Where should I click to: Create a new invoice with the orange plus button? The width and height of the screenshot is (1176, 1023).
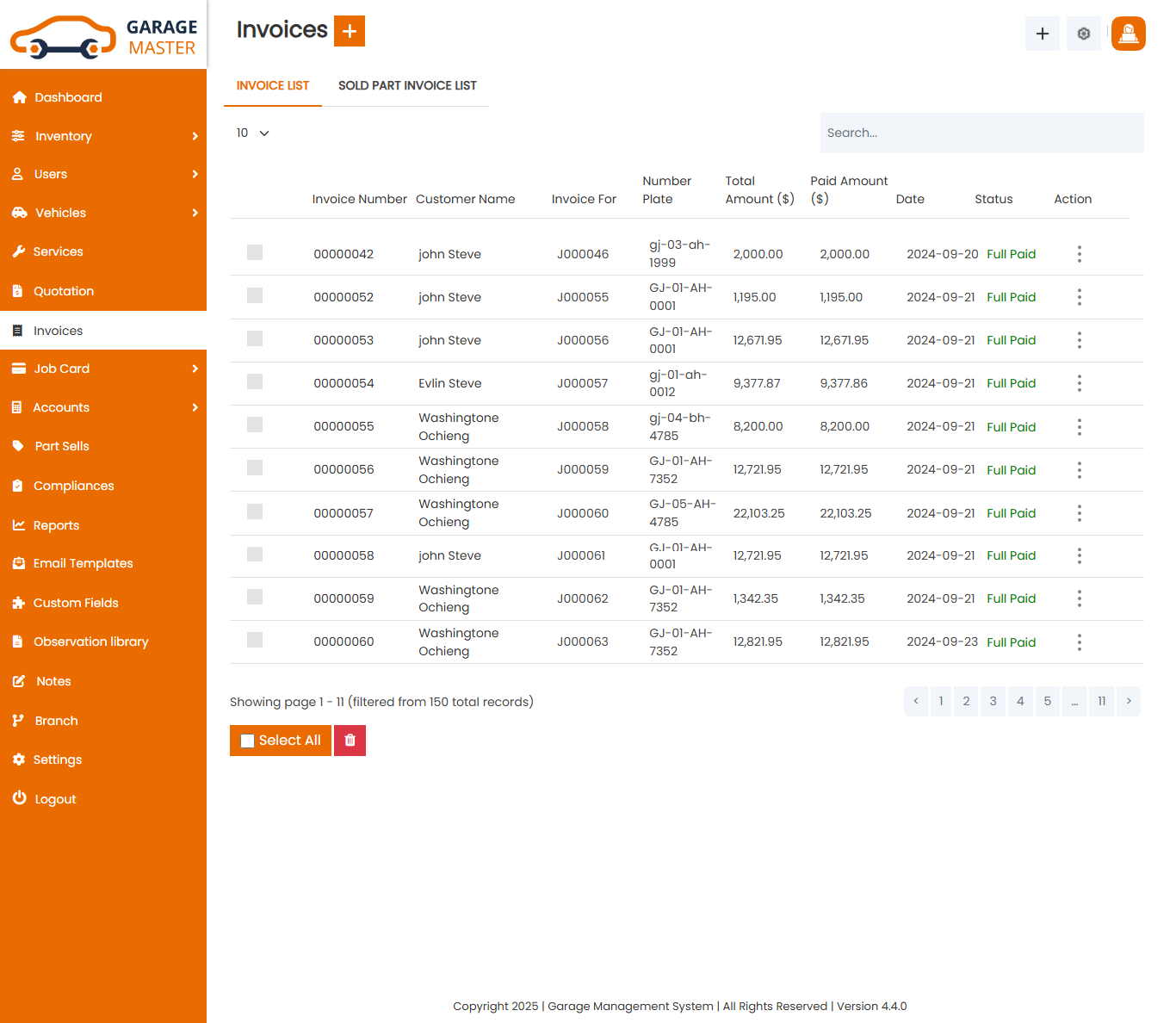tap(350, 30)
